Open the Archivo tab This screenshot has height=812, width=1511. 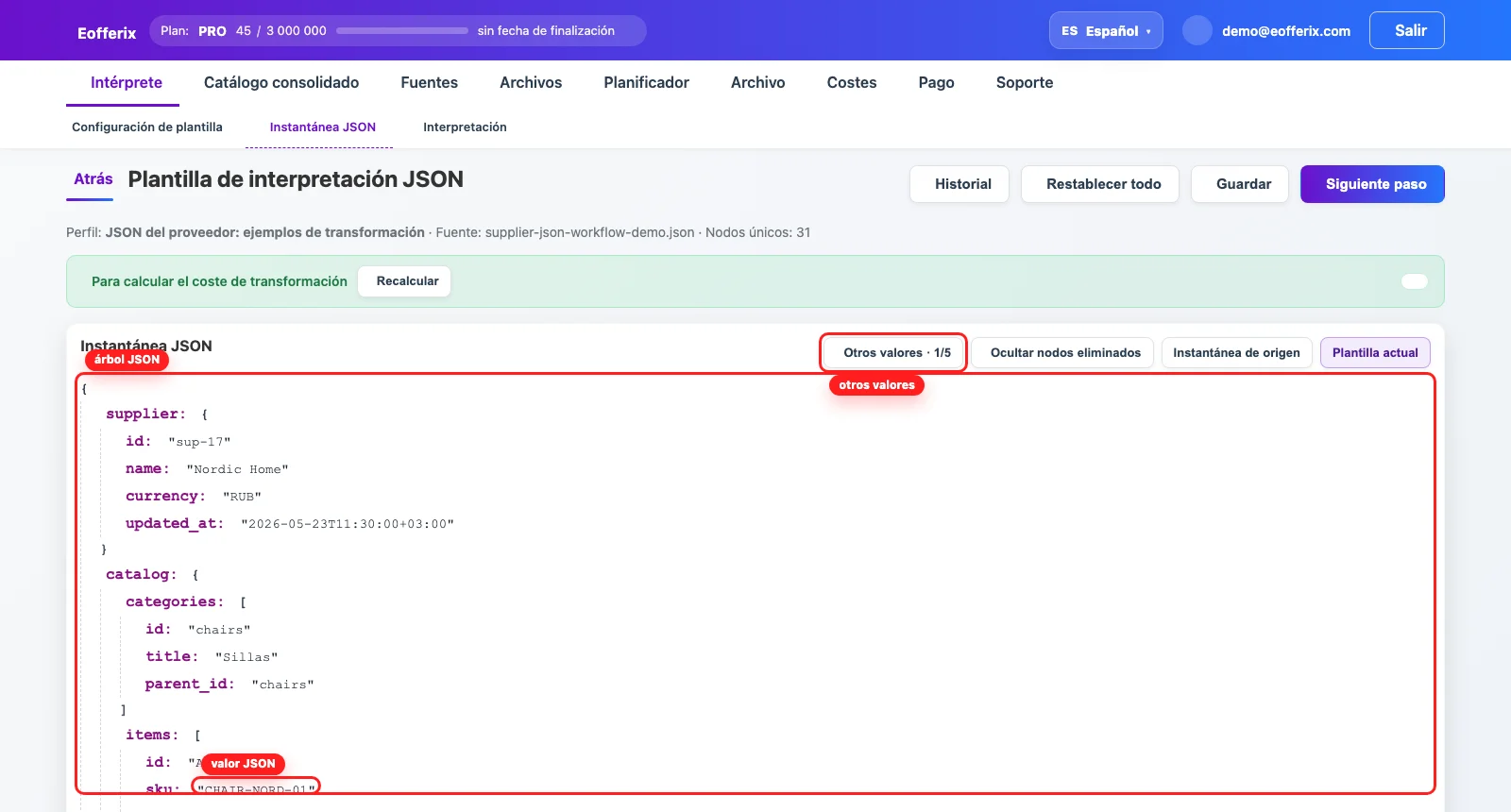coord(757,82)
